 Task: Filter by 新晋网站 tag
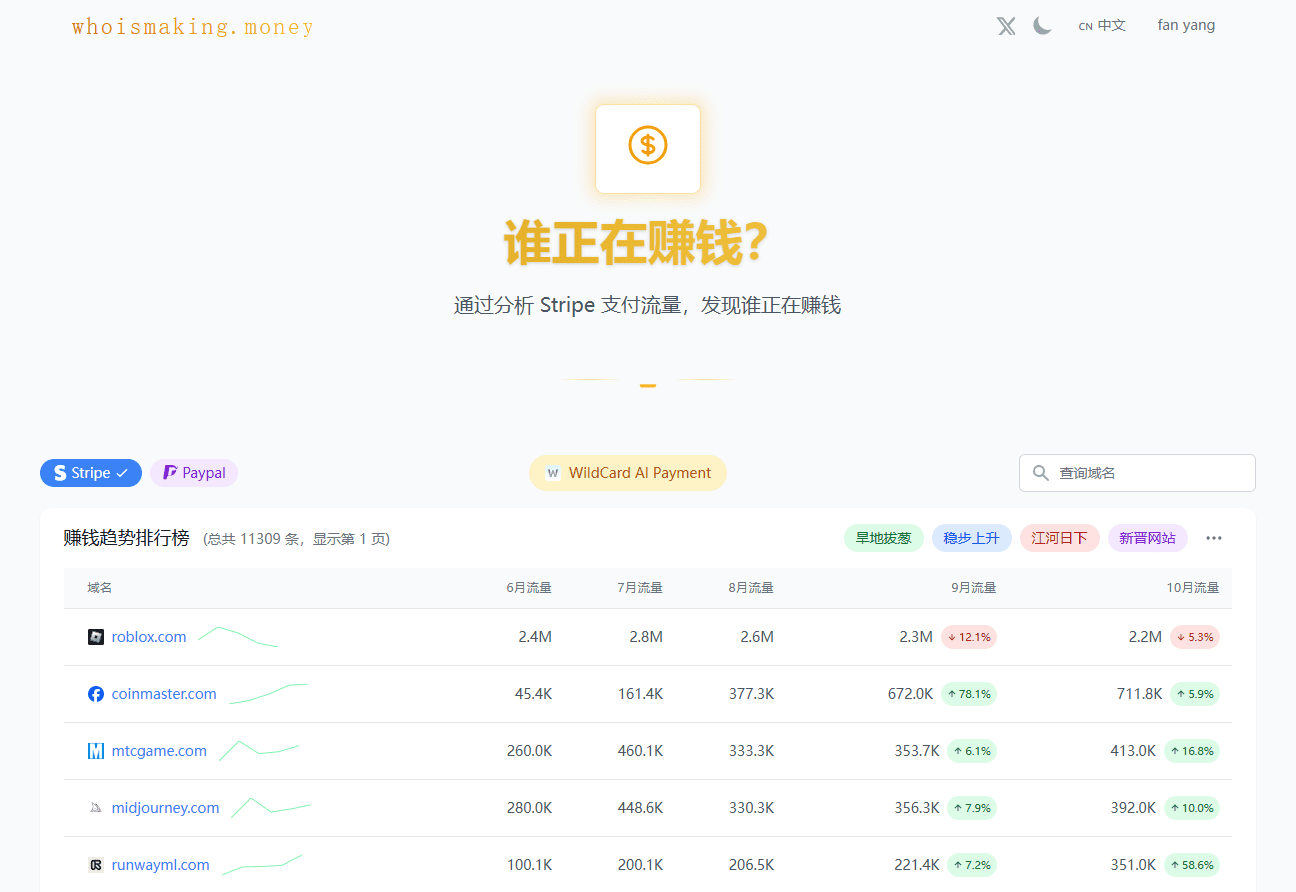coord(1148,538)
